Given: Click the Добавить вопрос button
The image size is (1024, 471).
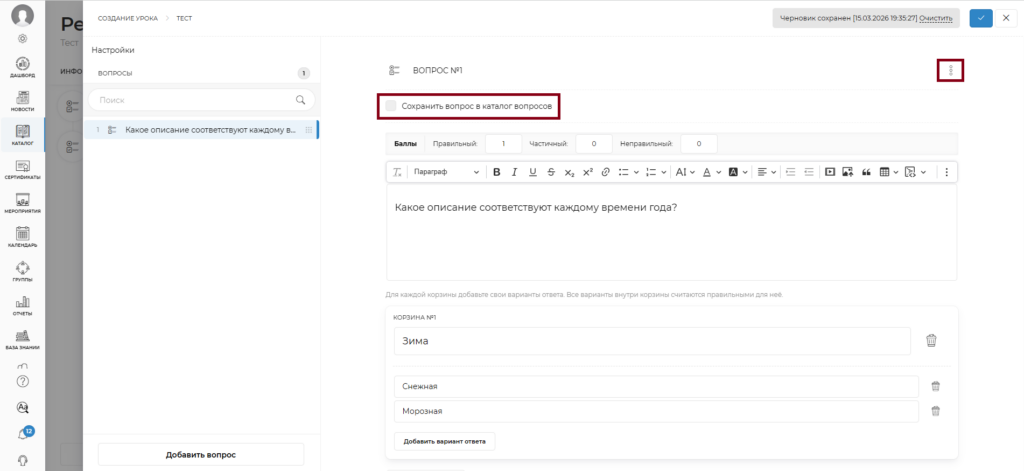Looking at the screenshot, I should [x=200, y=455].
